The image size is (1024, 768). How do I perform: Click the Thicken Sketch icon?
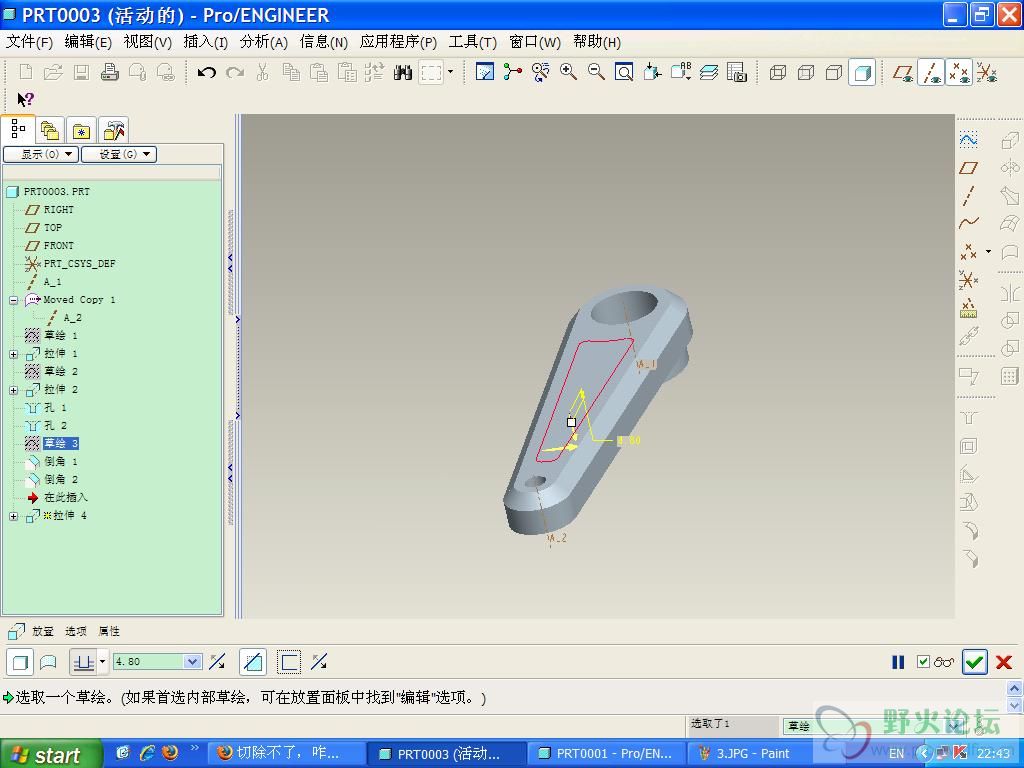click(289, 662)
